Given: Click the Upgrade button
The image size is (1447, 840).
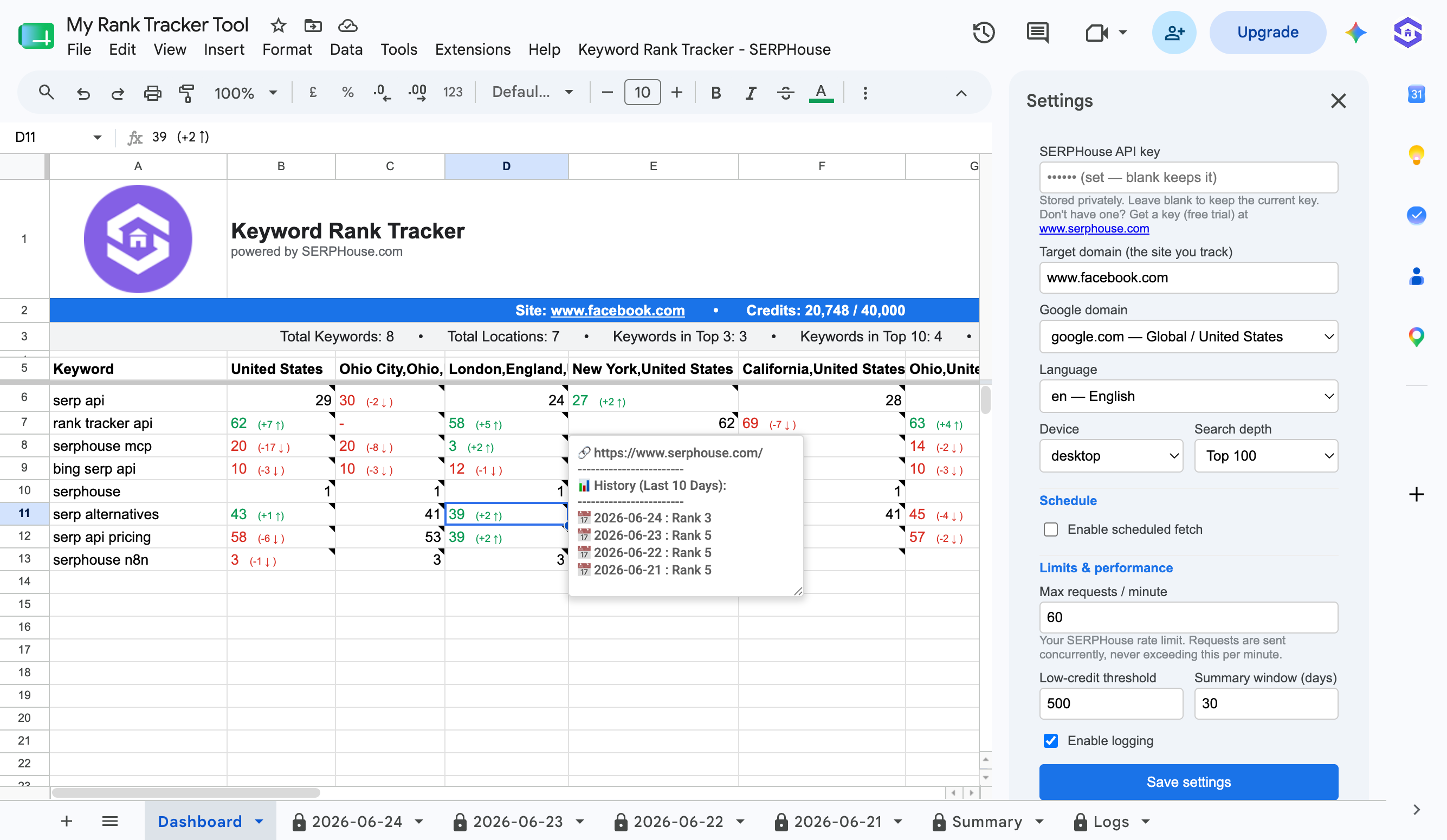Looking at the screenshot, I should coord(1267,32).
